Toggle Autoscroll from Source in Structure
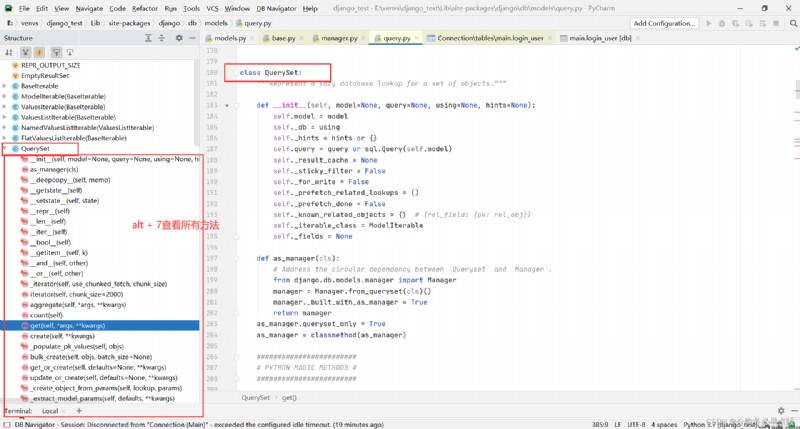This screenshot has width=800, height=429. pyautogui.click(x=70, y=52)
